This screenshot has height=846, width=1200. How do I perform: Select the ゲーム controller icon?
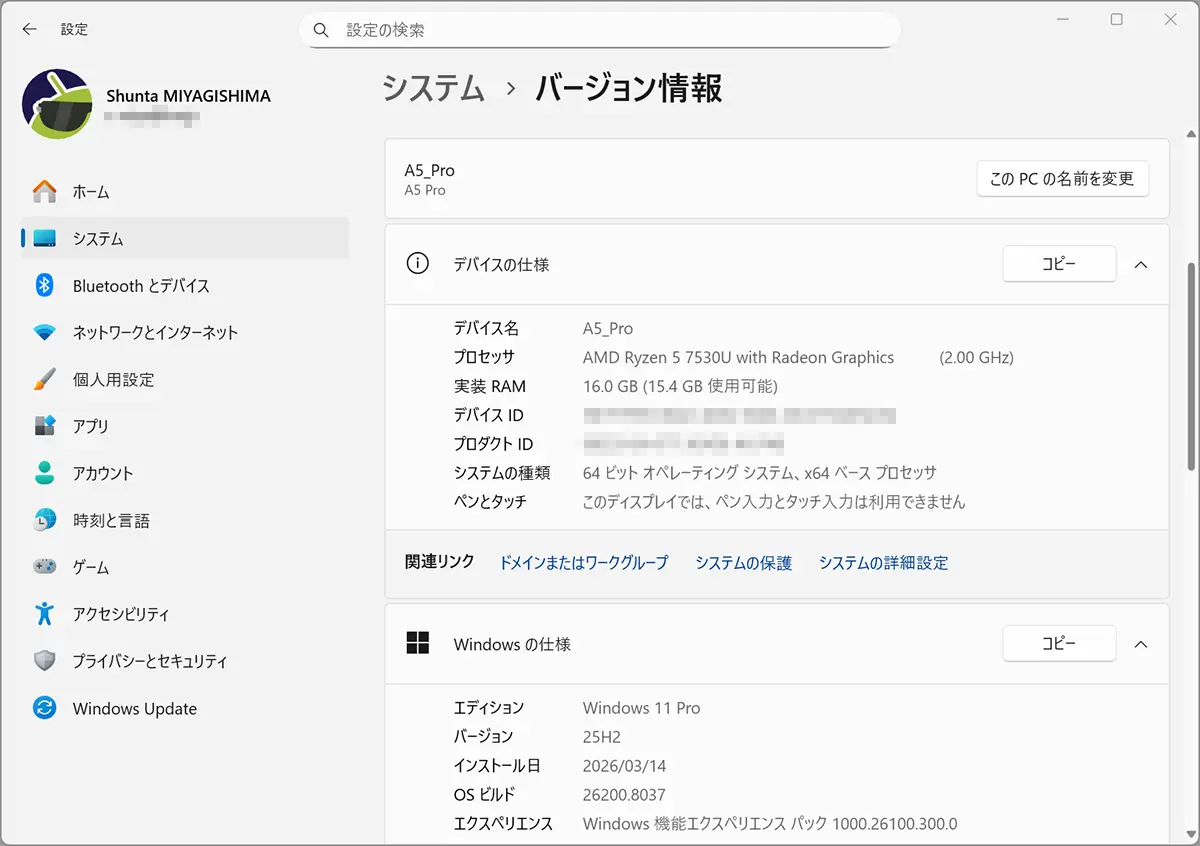(x=45, y=567)
